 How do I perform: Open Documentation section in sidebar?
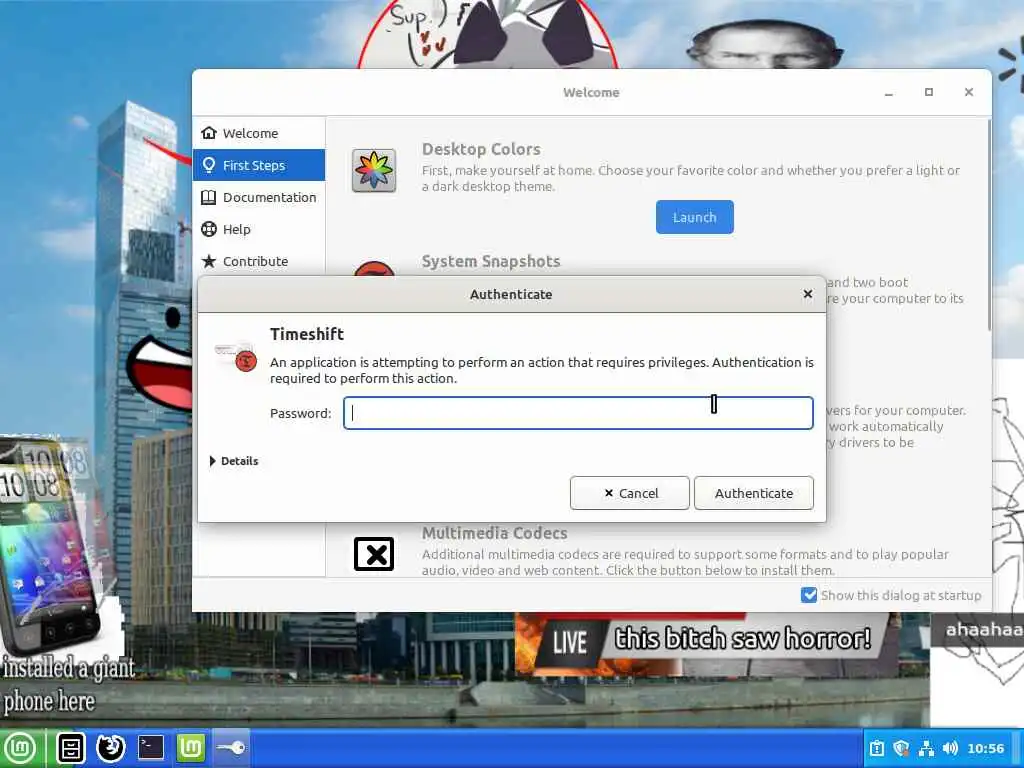click(x=259, y=197)
